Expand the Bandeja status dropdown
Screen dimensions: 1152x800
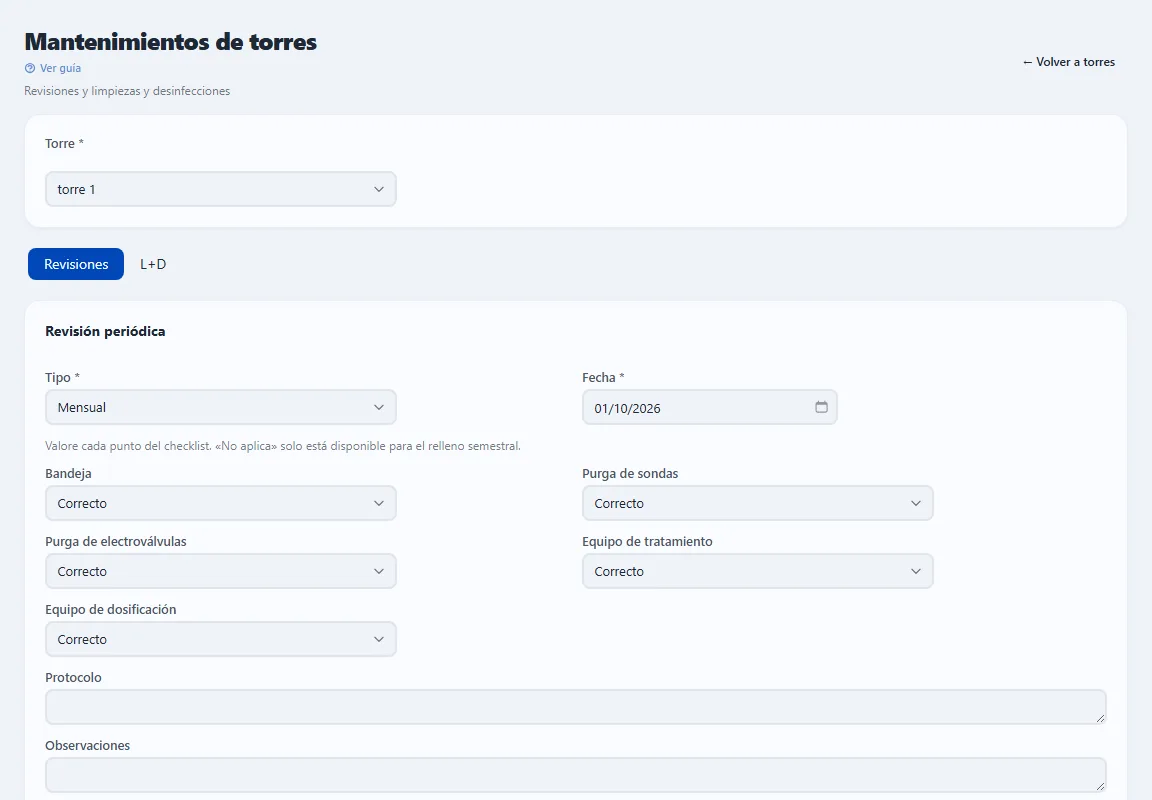point(221,503)
